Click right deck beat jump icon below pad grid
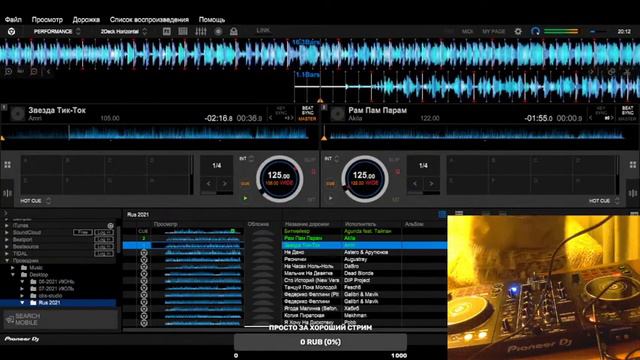 (633, 193)
